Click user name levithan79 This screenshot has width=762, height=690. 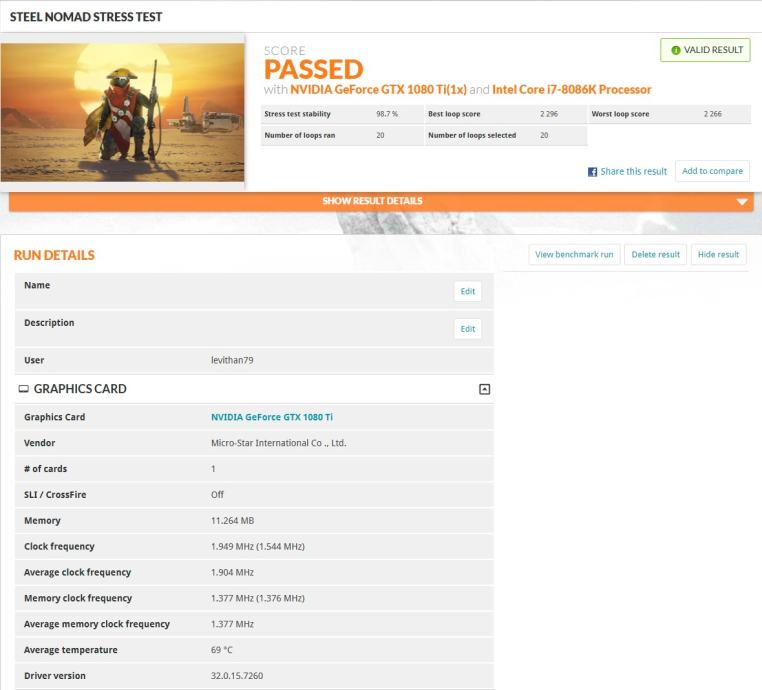232,360
